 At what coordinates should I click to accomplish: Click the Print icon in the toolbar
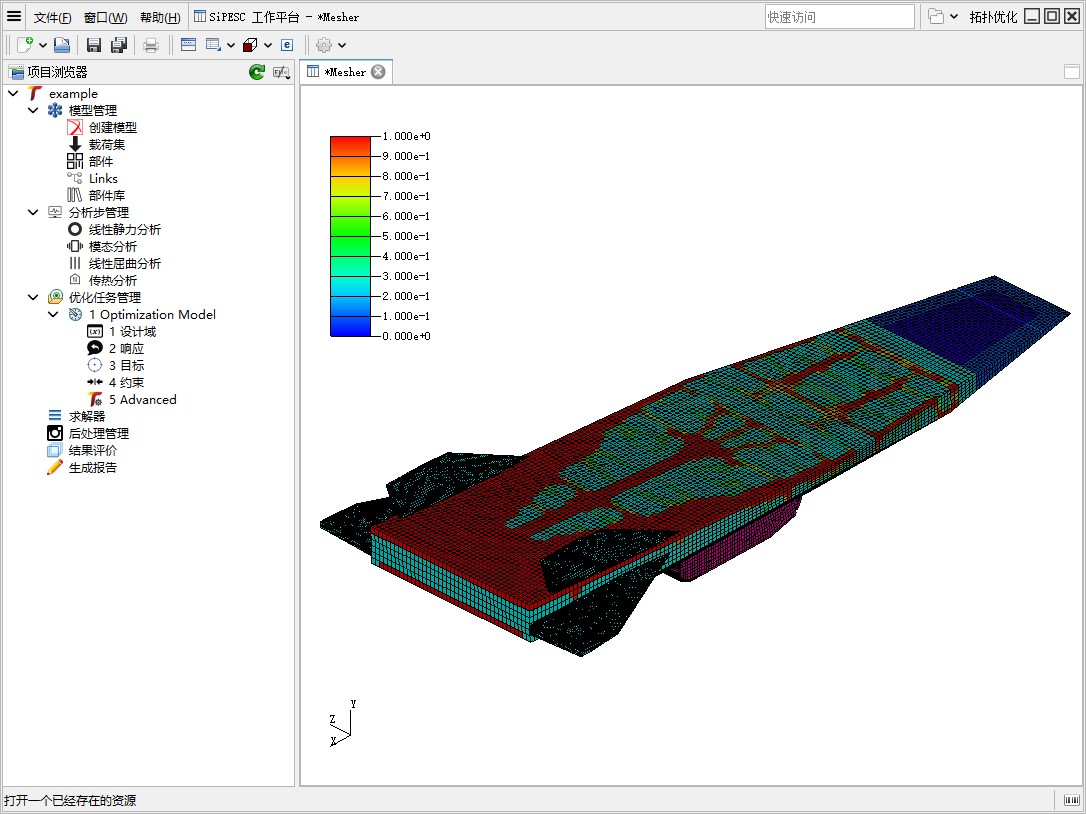(x=151, y=45)
